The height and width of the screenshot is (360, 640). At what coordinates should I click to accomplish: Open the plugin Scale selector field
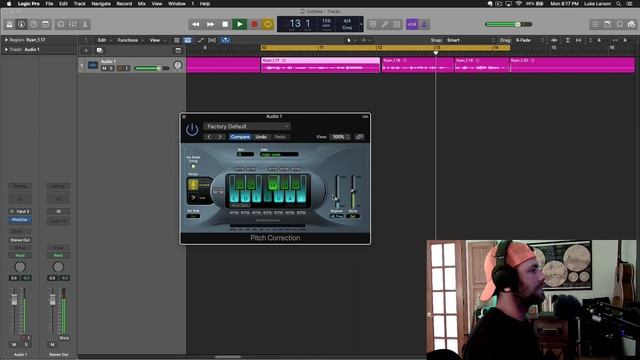coord(279,154)
